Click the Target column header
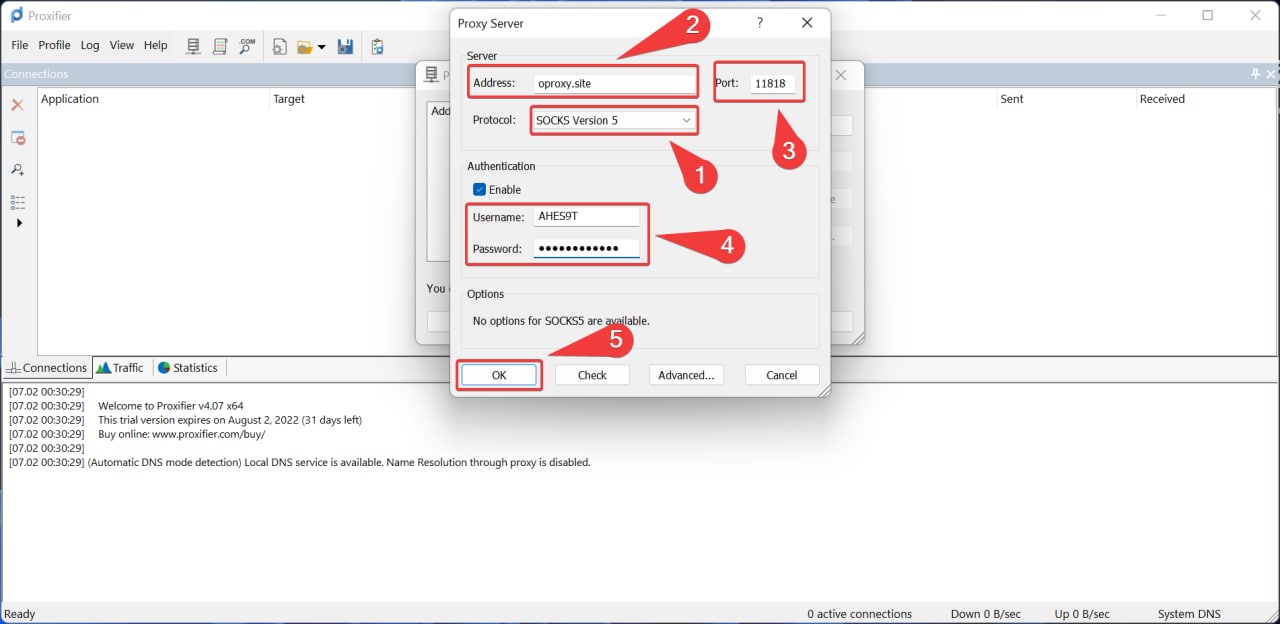Image resolution: width=1280 pixels, height=624 pixels. click(289, 99)
